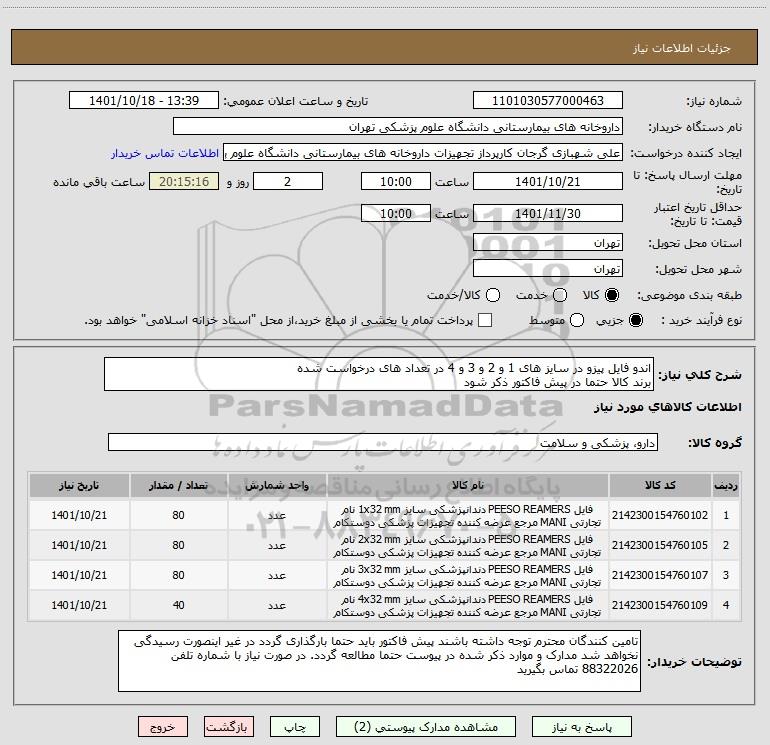The height and width of the screenshot is (745, 770).
Task: Click the چاپ print button
Action: point(295,727)
